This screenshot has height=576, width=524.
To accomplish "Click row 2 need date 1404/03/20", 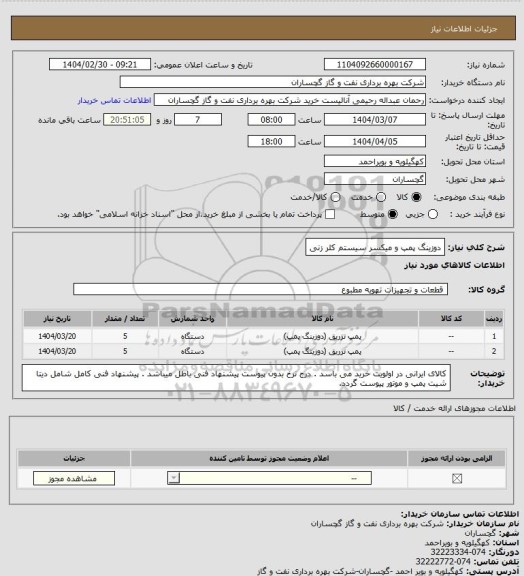I will click(57, 351).
